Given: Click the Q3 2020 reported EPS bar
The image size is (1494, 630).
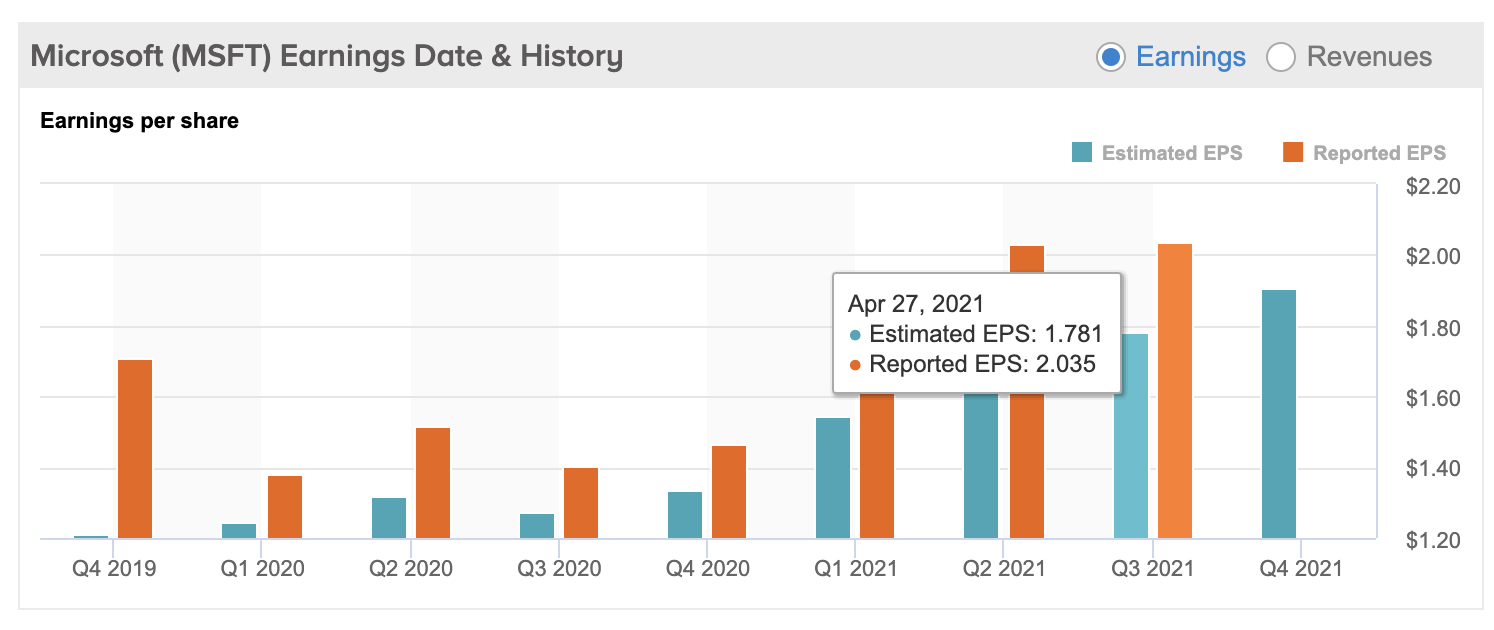Looking at the screenshot, I should click(x=581, y=503).
